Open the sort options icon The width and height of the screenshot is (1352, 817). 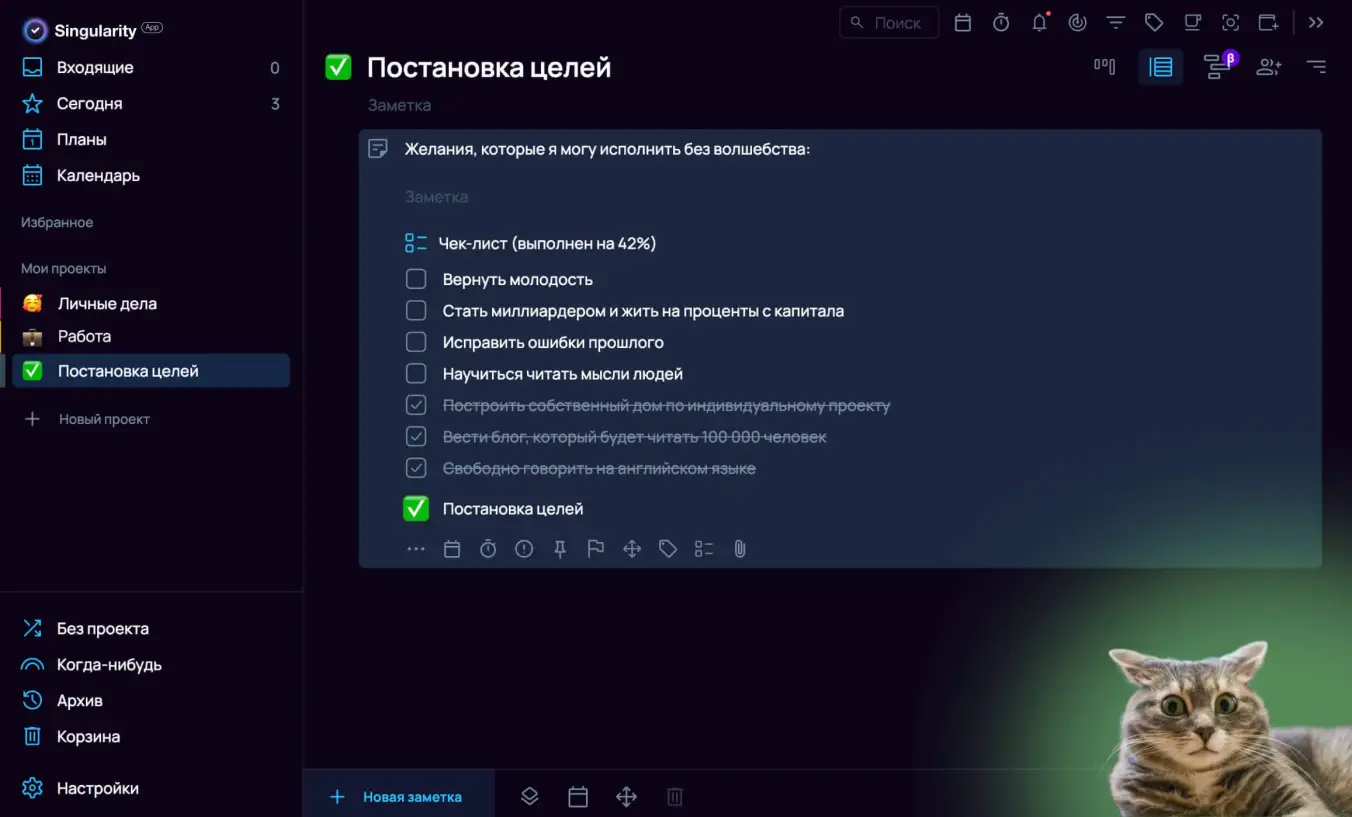1317,67
